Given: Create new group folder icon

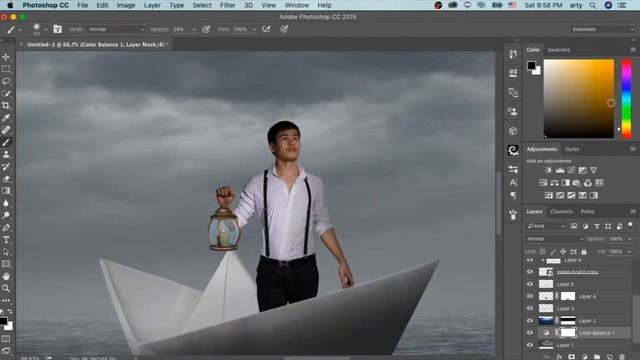Looking at the screenshot, I should [x=596, y=357].
